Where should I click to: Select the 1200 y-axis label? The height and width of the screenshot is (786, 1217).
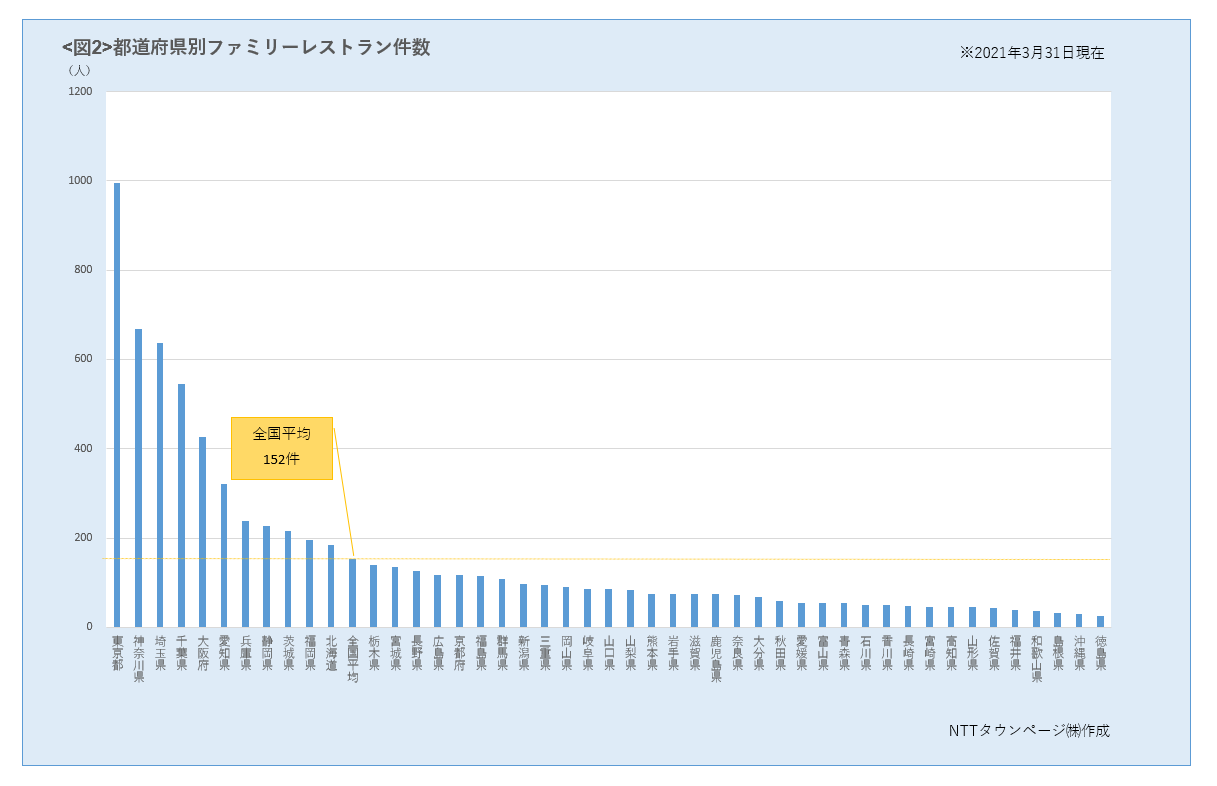[x=80, y=92]
